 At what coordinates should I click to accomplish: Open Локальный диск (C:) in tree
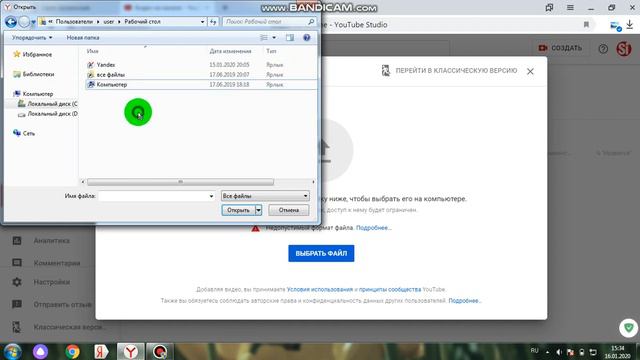[x=48, y=104]
